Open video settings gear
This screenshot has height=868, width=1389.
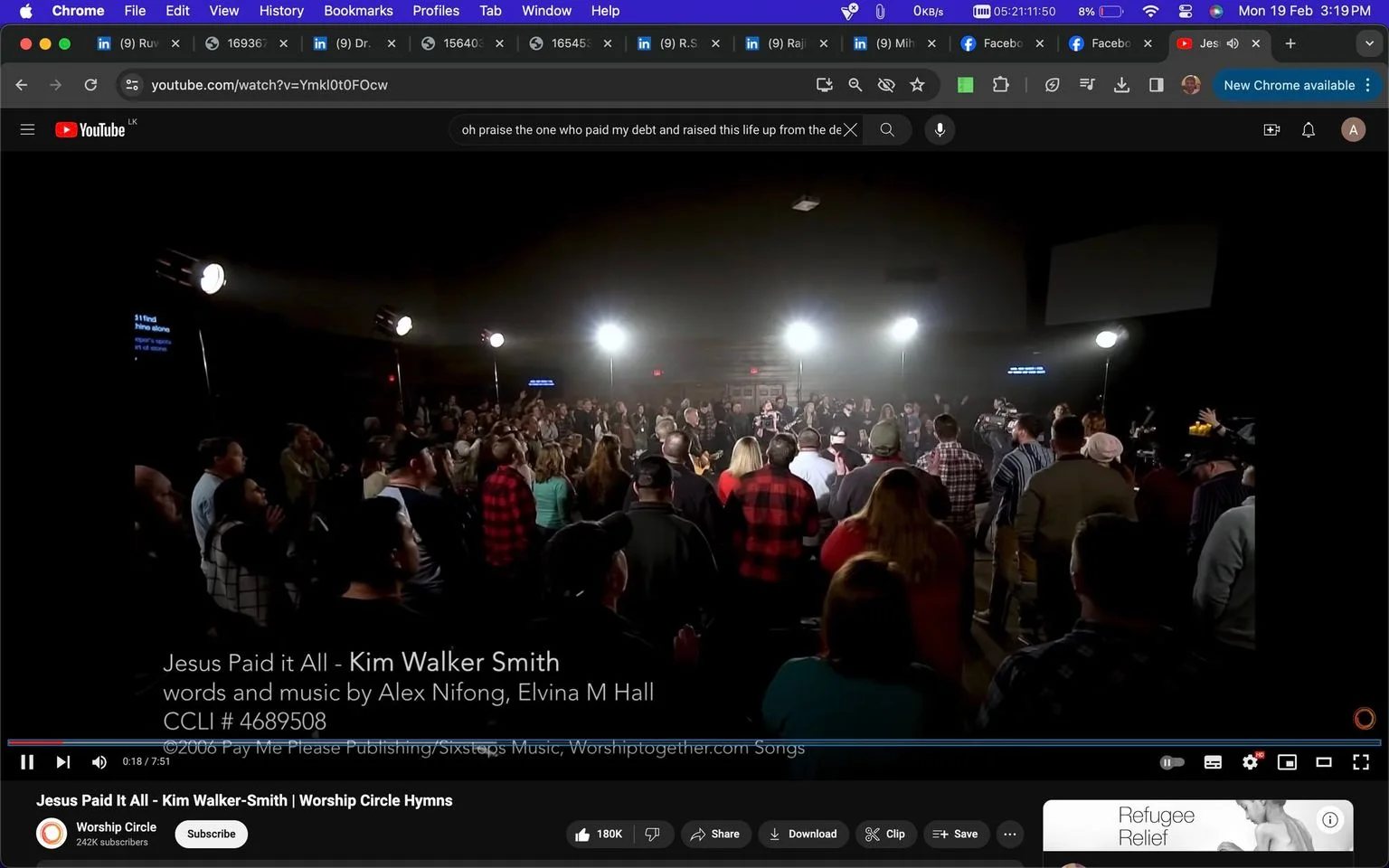[1250, 762]
